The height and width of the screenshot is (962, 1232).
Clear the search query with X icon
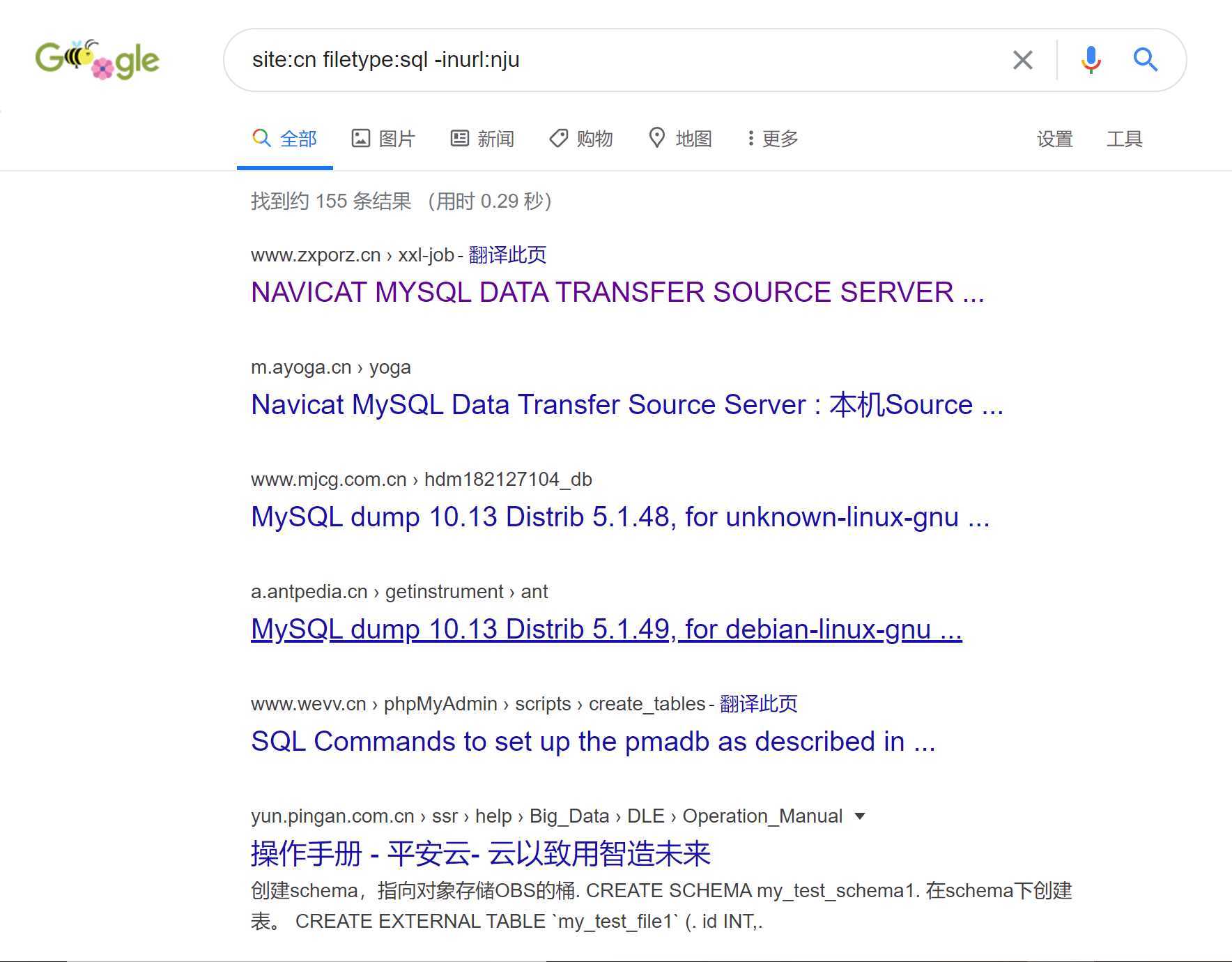[x=1022, y=60]
